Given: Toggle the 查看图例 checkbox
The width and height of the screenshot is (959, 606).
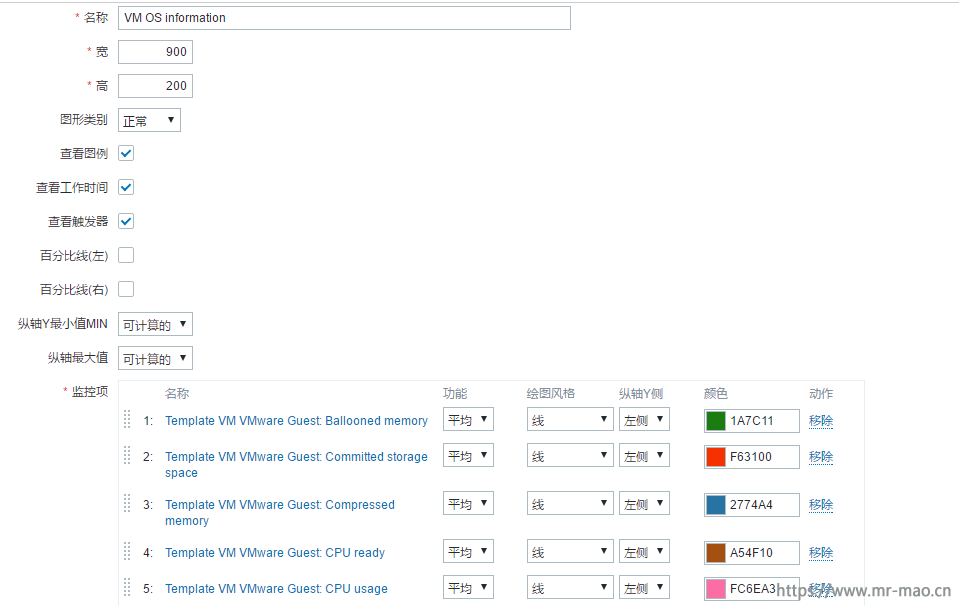Looking at the screenshot, I should pos(126,153).
